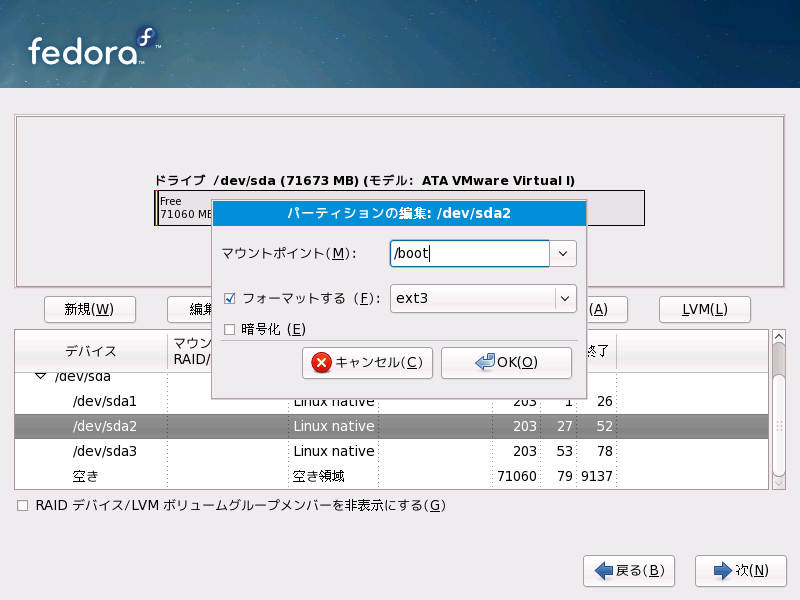The width and height of the screenshot is (800, 600).
Task: Select the free space (空き) row
Action: [x=391, y=477]
